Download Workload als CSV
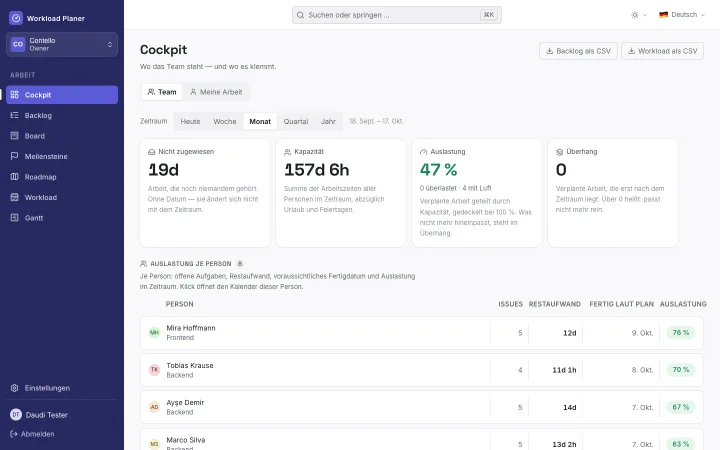Screen dimensions: 720x450 pyautogui.click(x=662, y=51)
